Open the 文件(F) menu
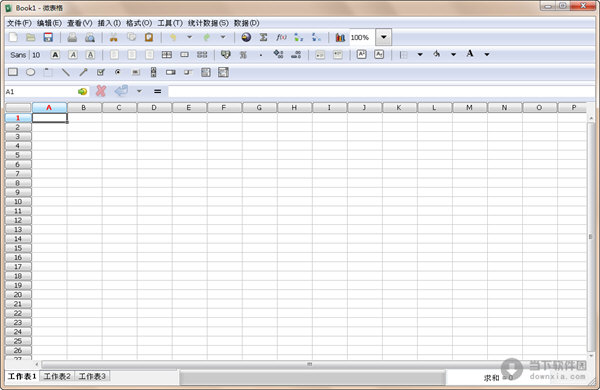This screenshot has height=390, width=600. point(19,23)
